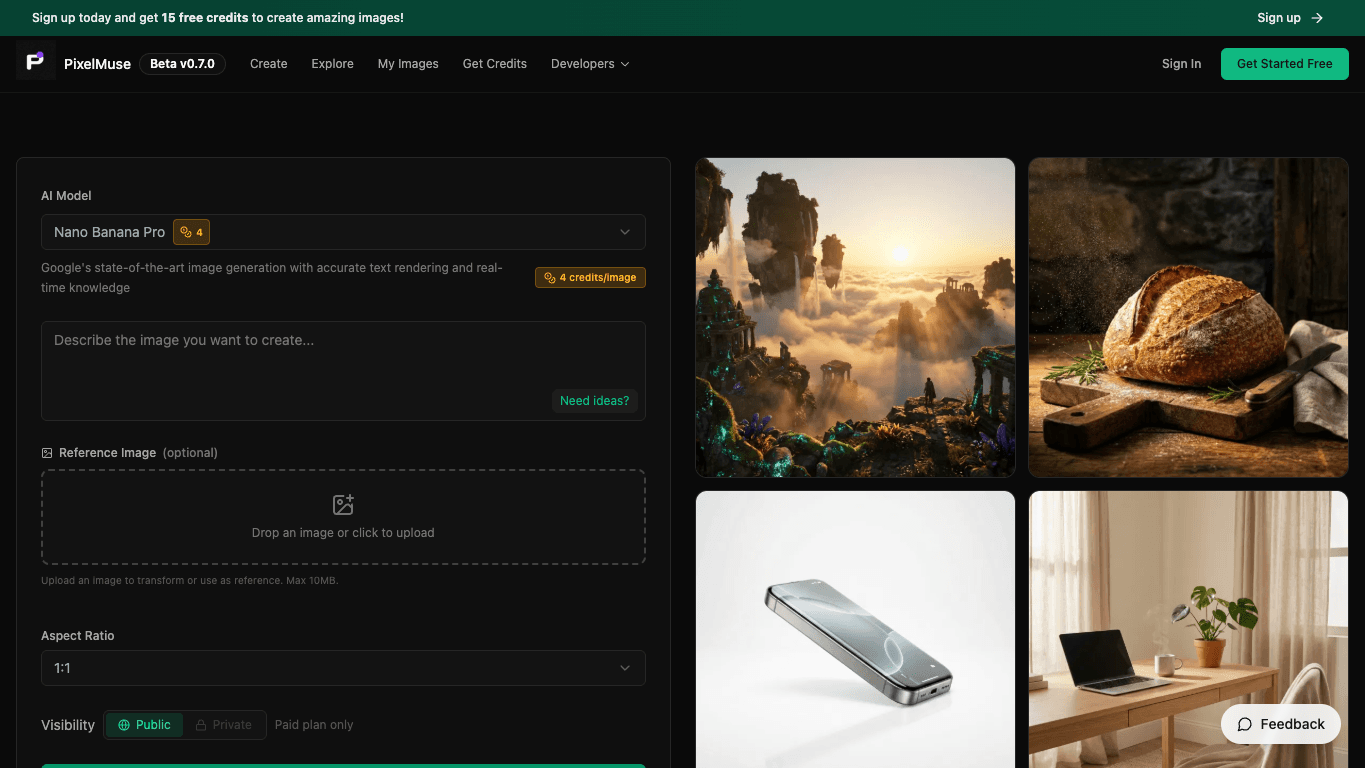
Task: Open the Explore page
Action: point(332,64)
